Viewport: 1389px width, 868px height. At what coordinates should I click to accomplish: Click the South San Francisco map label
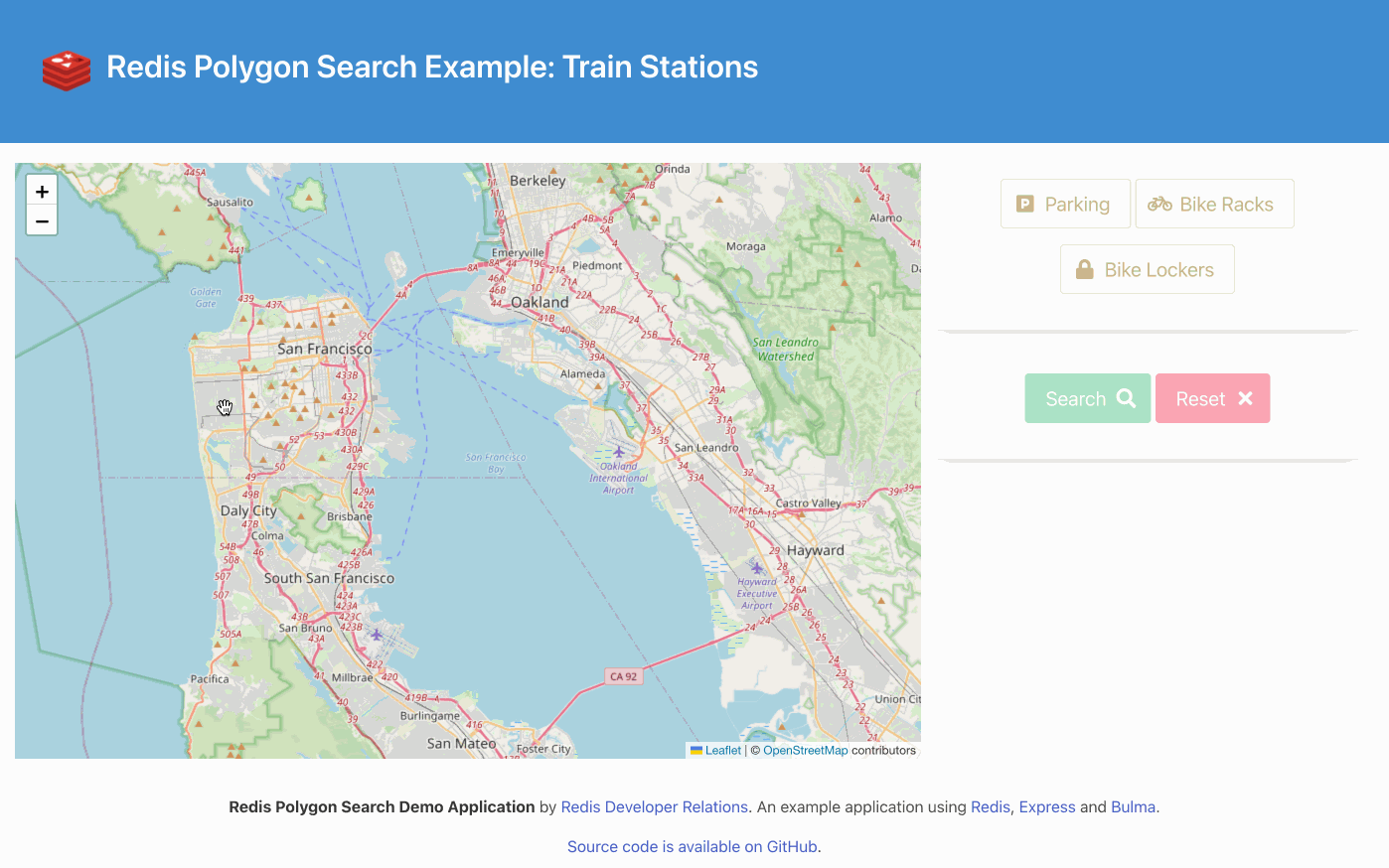329,578
